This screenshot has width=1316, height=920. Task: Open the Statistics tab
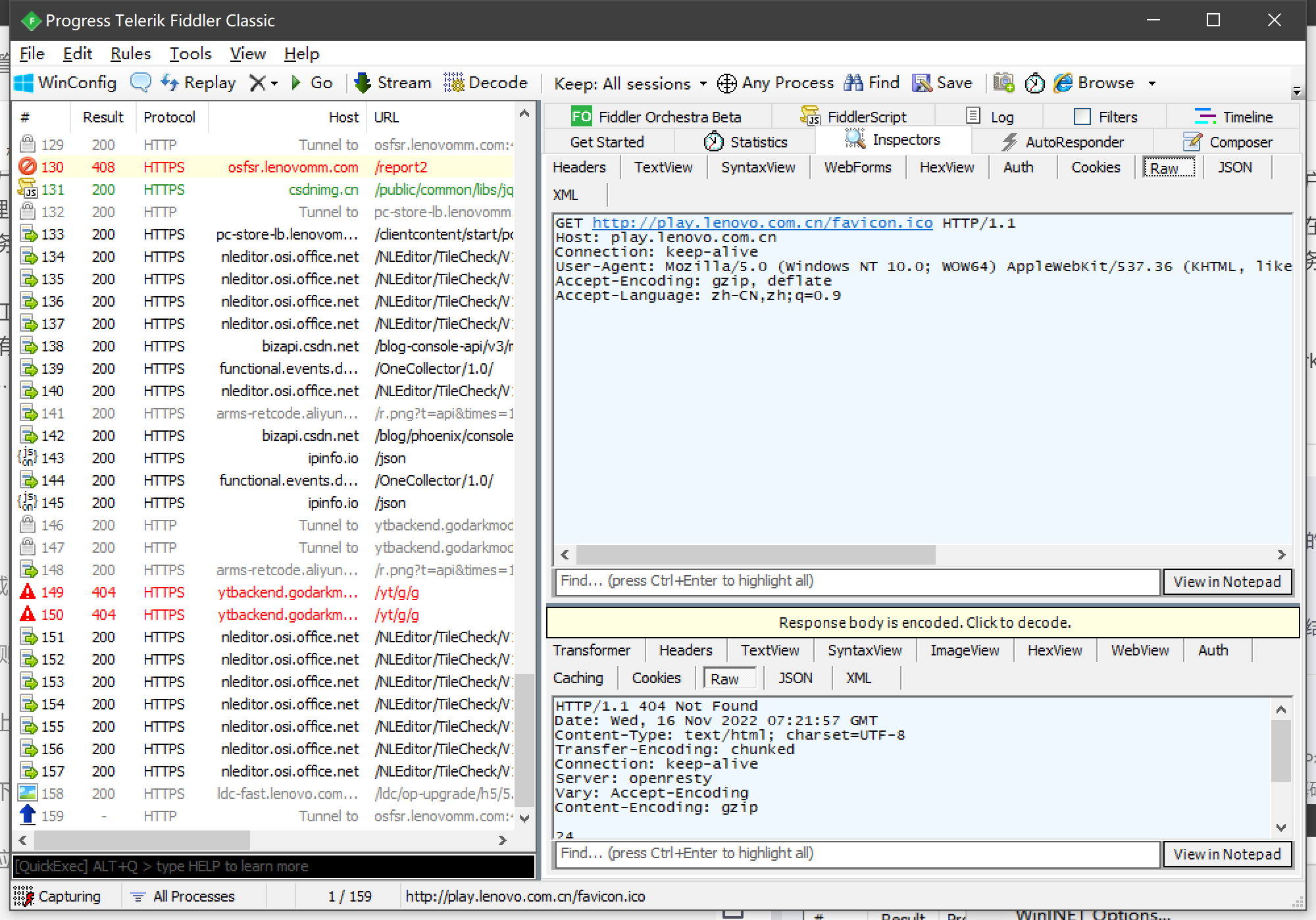[746, 142]
